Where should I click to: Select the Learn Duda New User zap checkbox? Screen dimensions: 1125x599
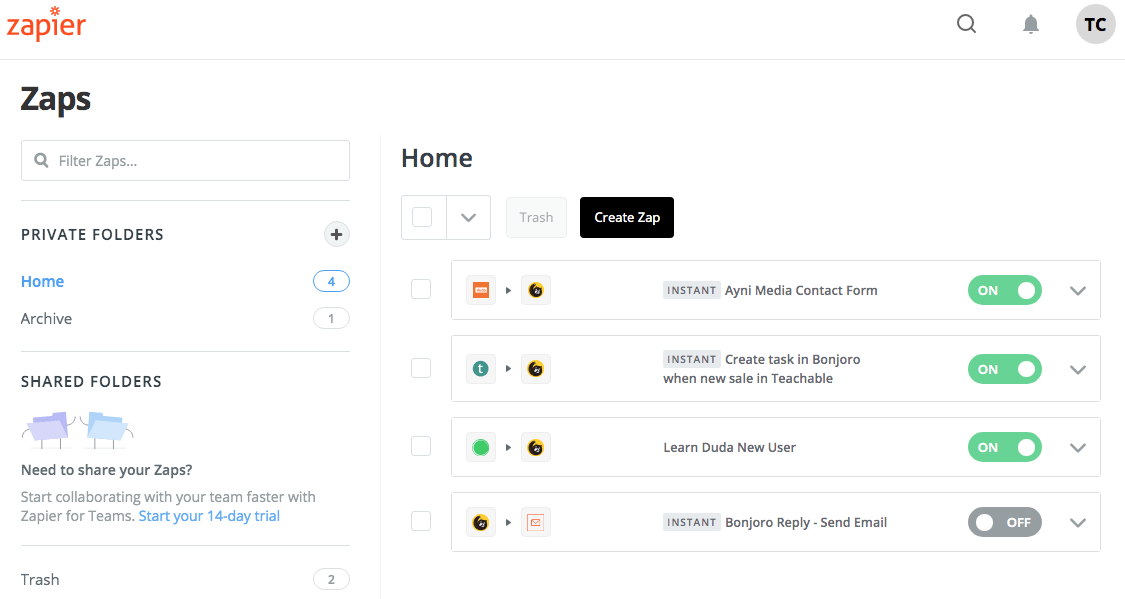click(x=420, y=446)
